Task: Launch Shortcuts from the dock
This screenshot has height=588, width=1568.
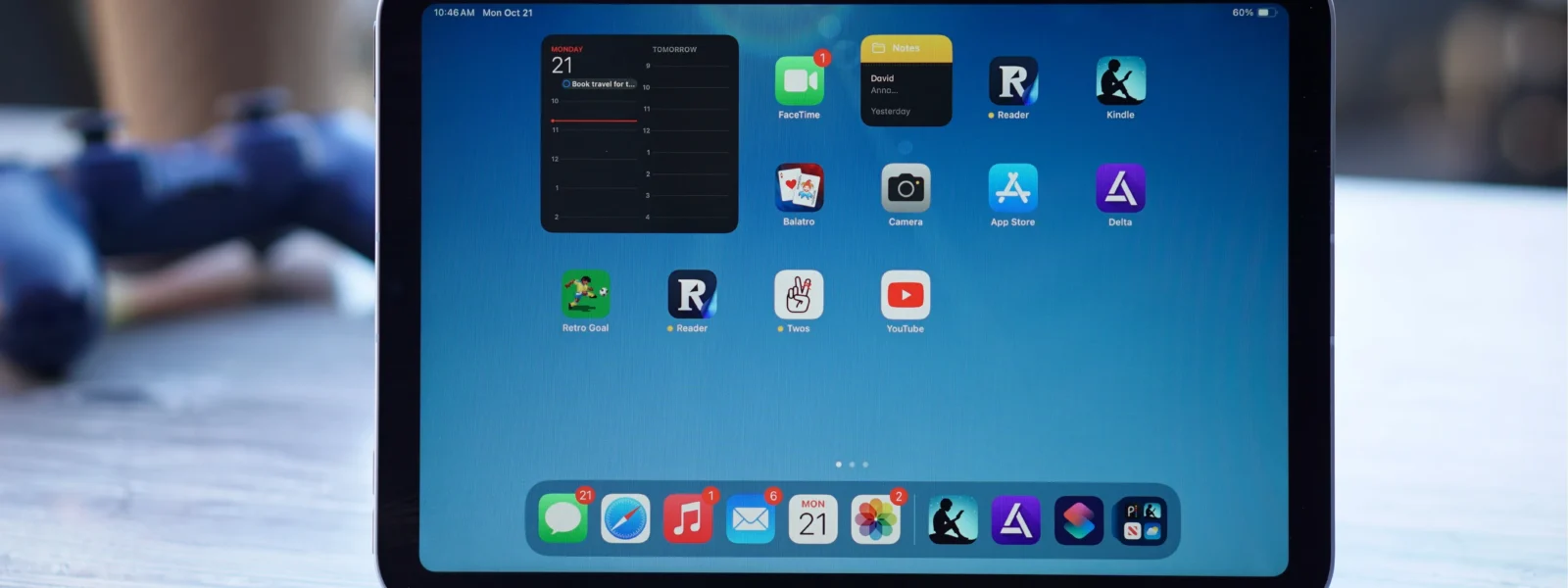Action: 1079,519
